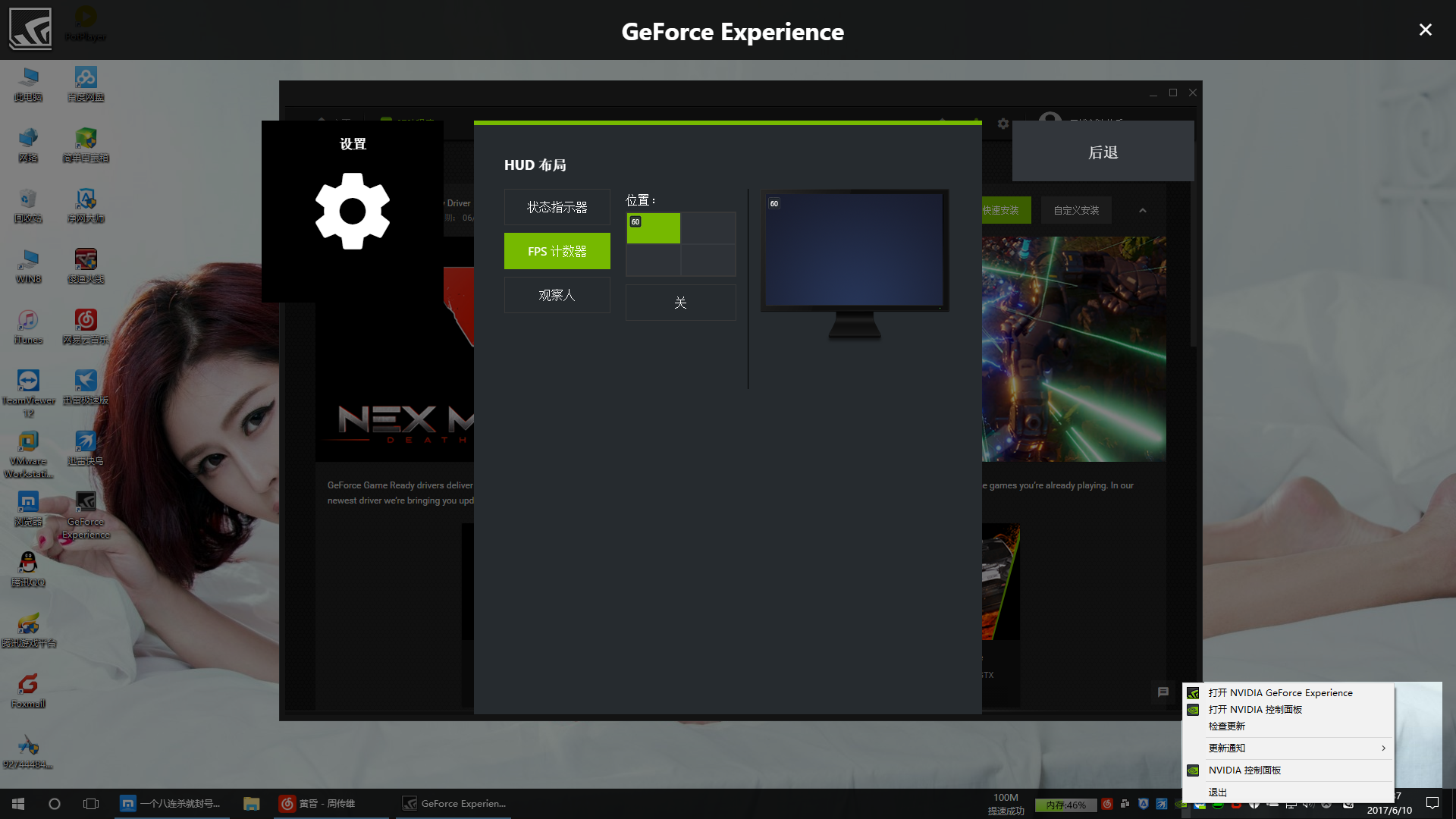Choose 打开 NVIDIA GeForce Experience in tray menu

tap(1289, 692)
